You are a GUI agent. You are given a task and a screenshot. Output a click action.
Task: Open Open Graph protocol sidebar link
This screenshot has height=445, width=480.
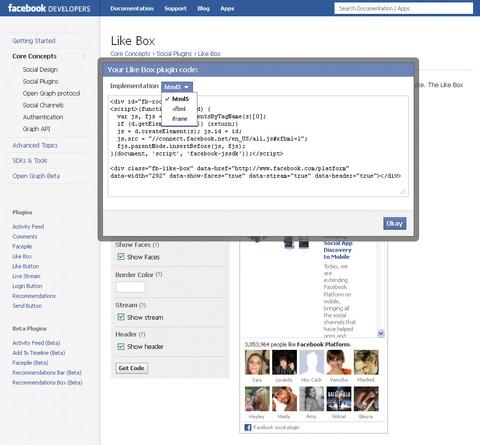(x=51, y=93)
